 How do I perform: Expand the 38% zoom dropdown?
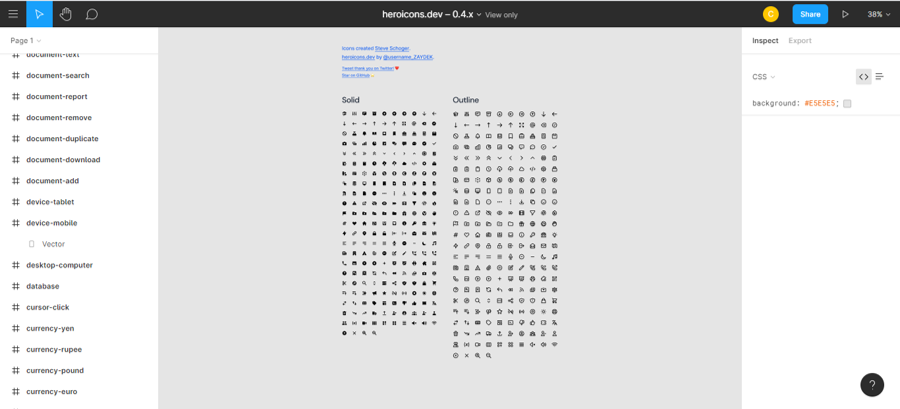pyautogui.click(x=878, y=14)
